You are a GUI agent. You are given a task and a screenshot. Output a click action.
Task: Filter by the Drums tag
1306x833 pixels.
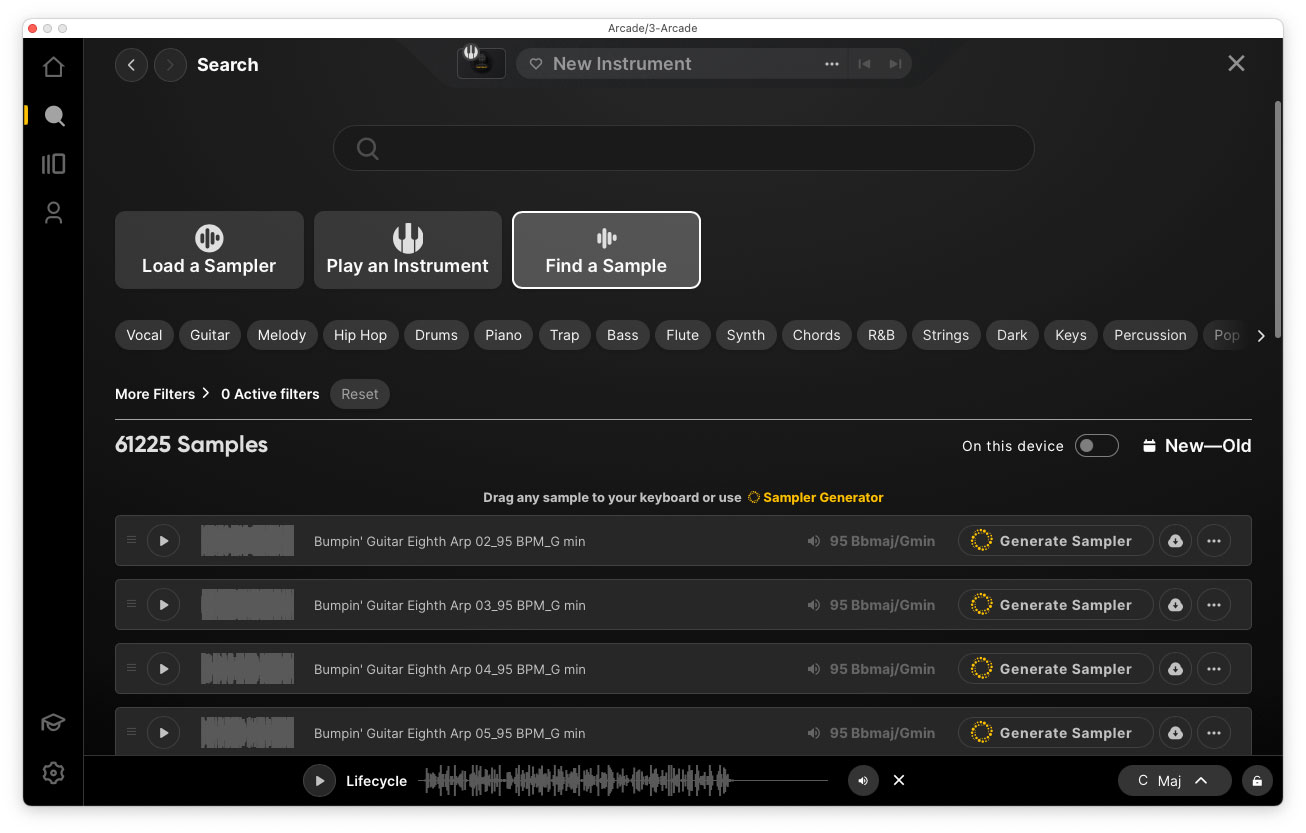[x=436, y=335]
